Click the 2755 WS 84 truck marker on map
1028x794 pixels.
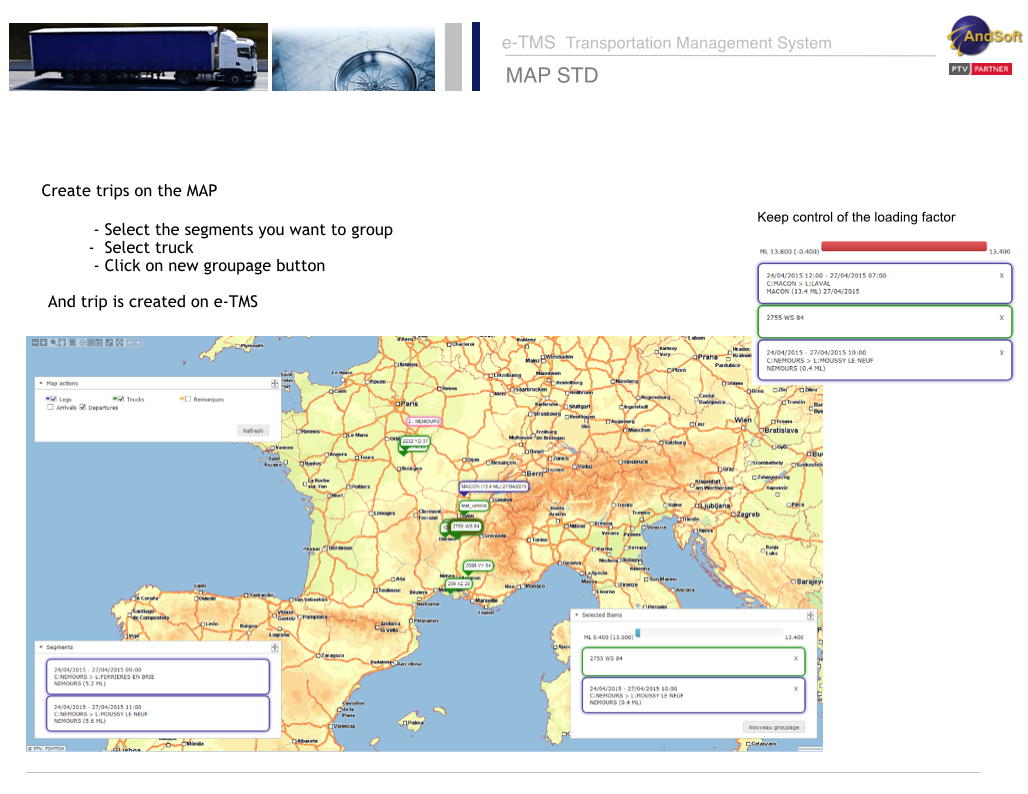[466, 526]
